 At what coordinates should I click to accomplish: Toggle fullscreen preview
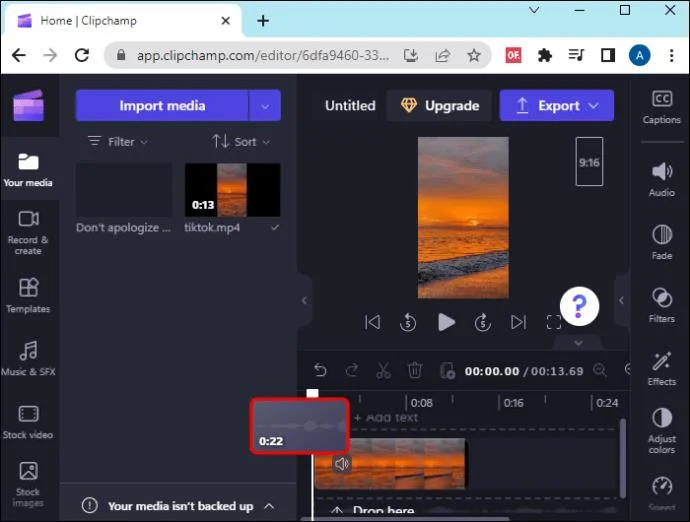click(x=554, y=322)
